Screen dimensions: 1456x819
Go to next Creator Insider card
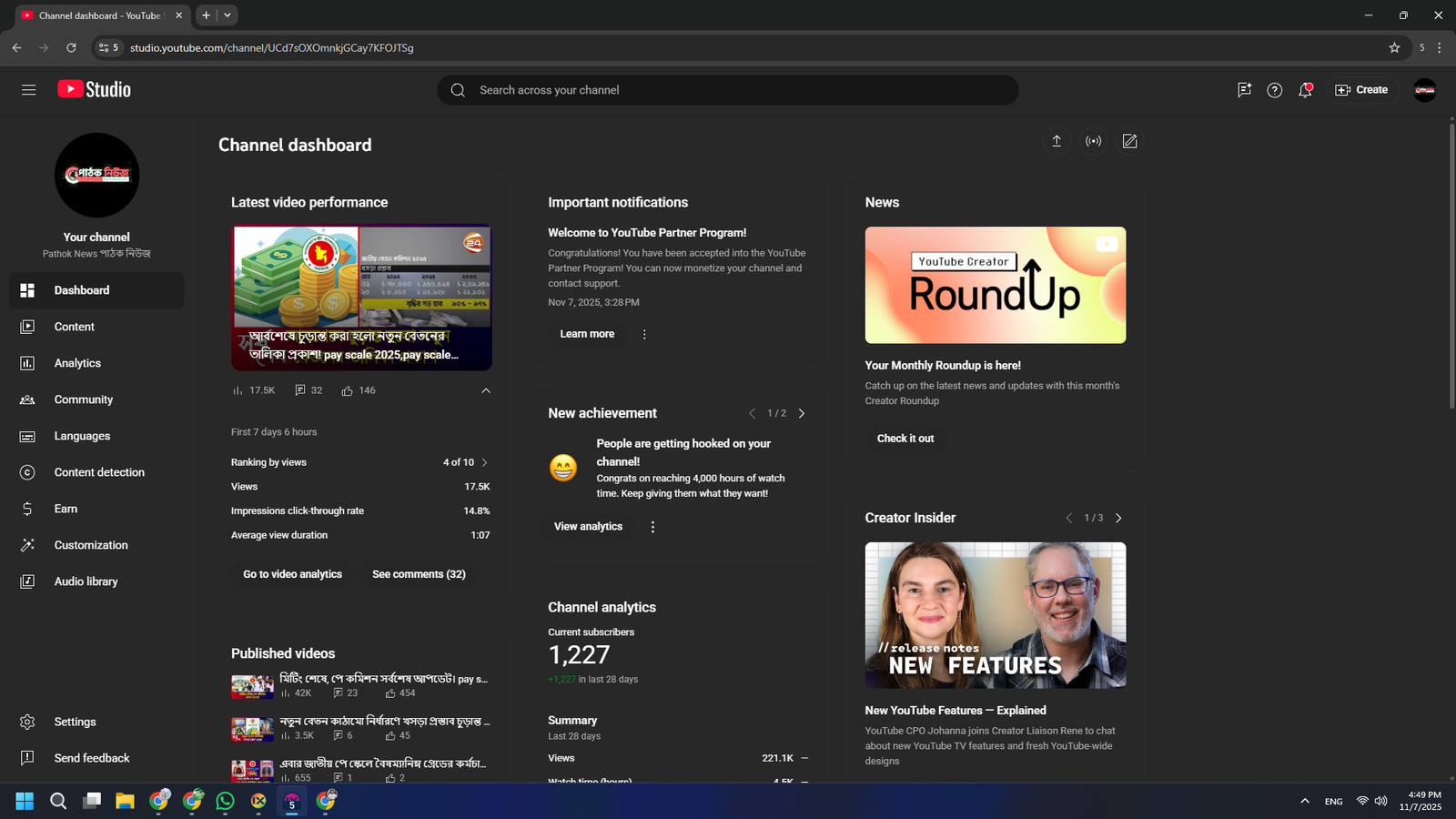click(1118, 518)
